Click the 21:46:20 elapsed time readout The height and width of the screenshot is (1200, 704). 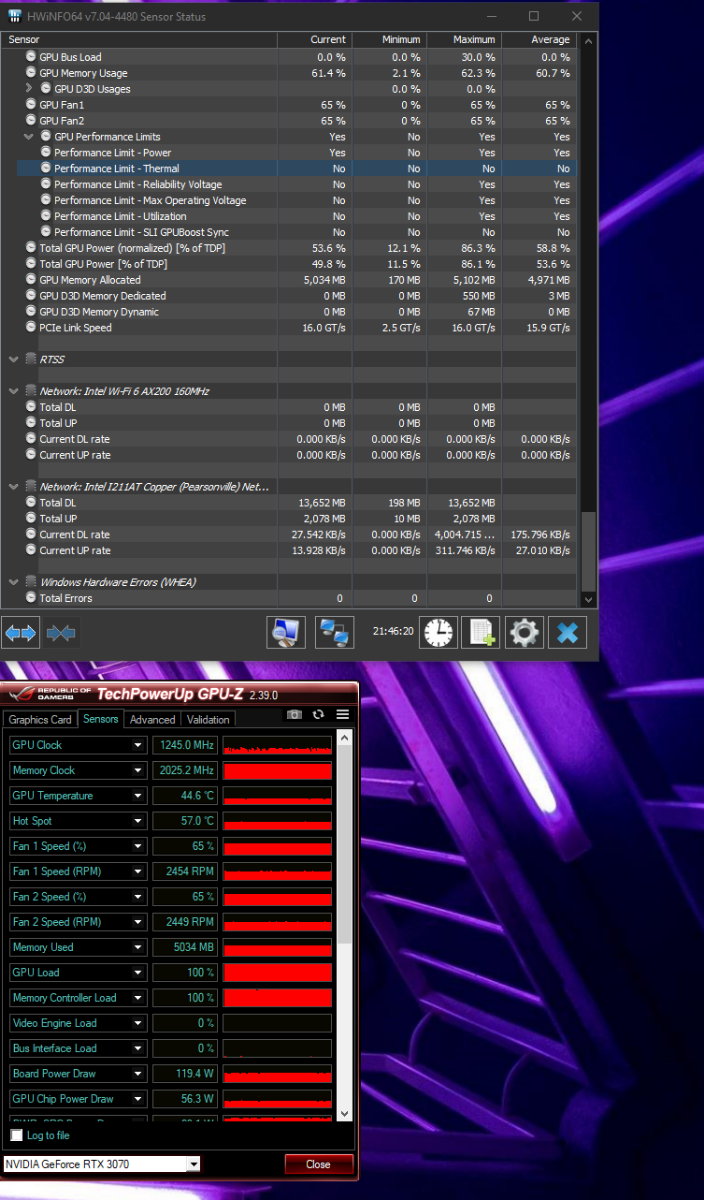point(392,631)
